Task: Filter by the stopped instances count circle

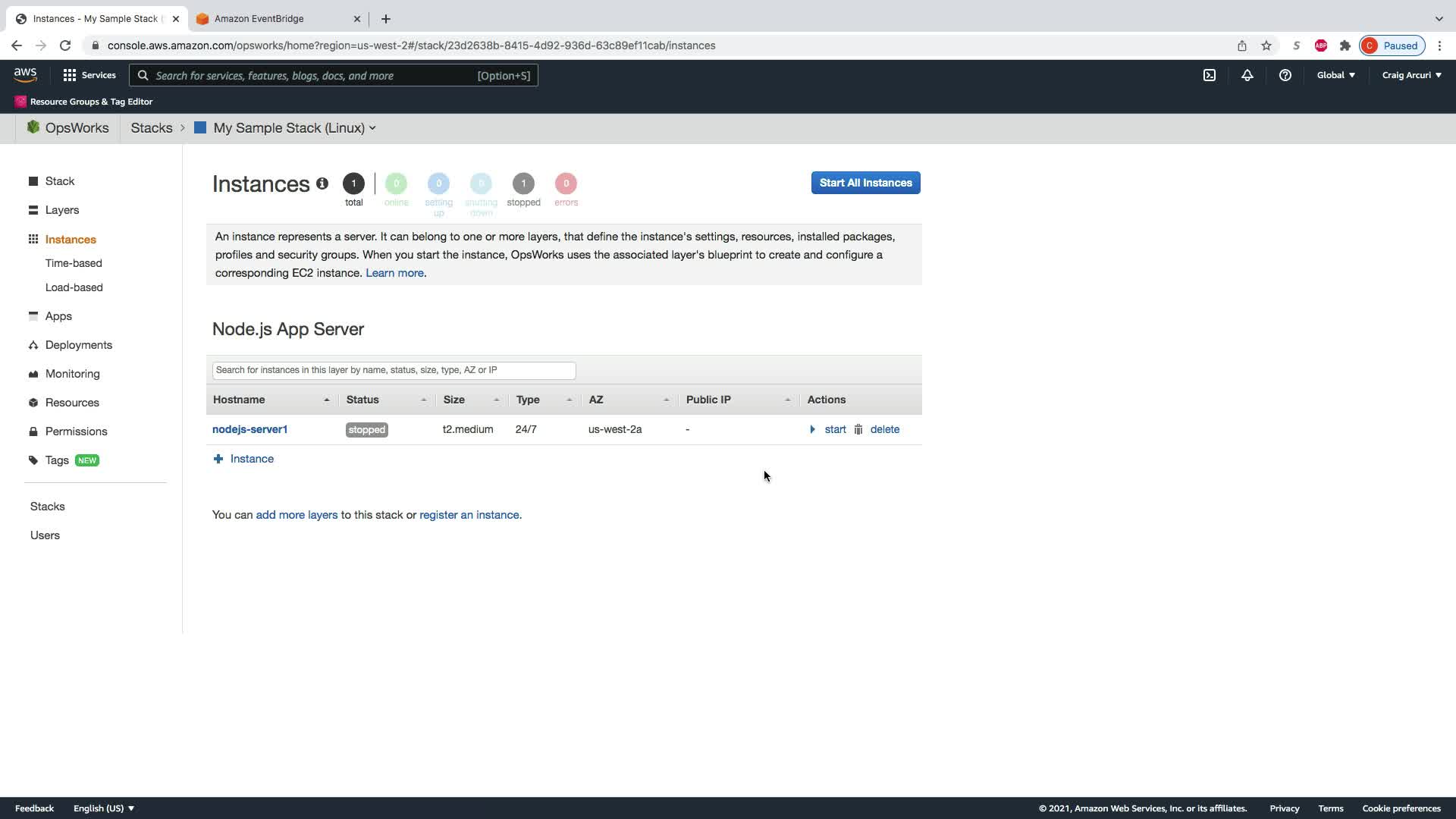Action: tap(523, 184)
